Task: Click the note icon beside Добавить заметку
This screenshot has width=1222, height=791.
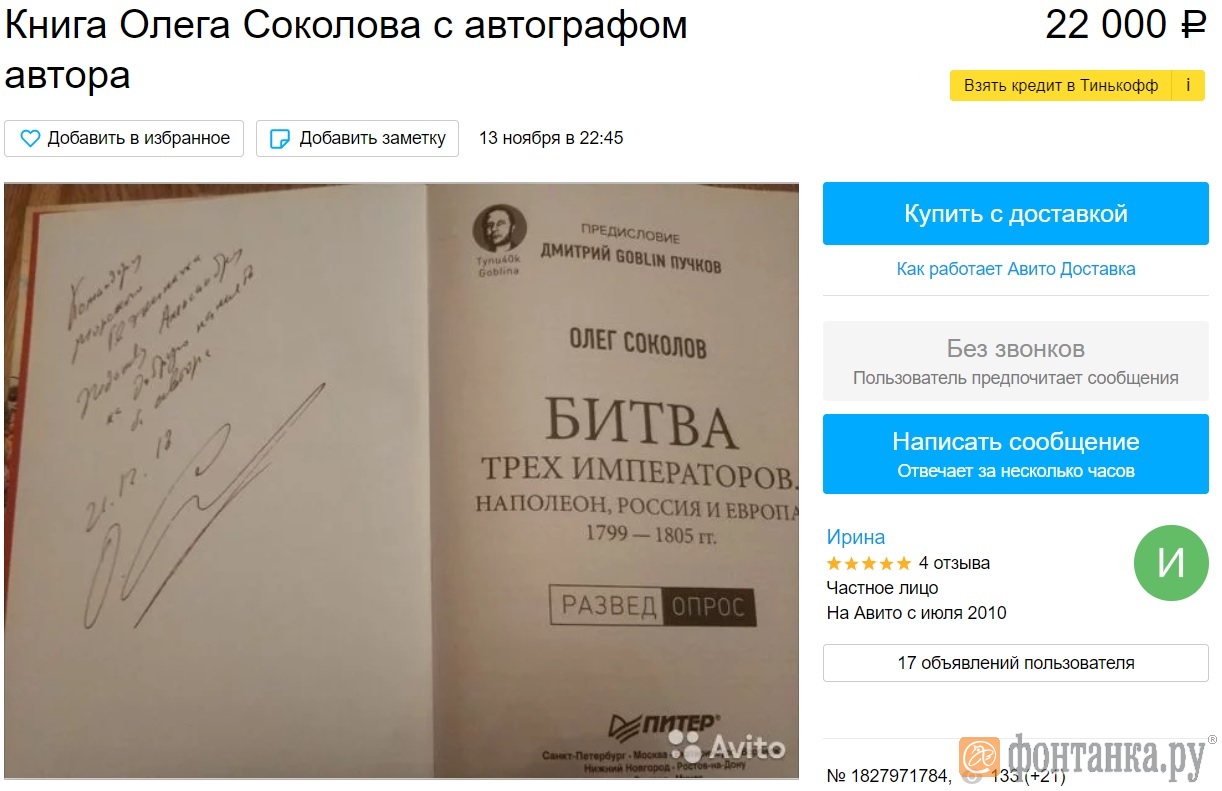Action: click(x=281, y=138)
